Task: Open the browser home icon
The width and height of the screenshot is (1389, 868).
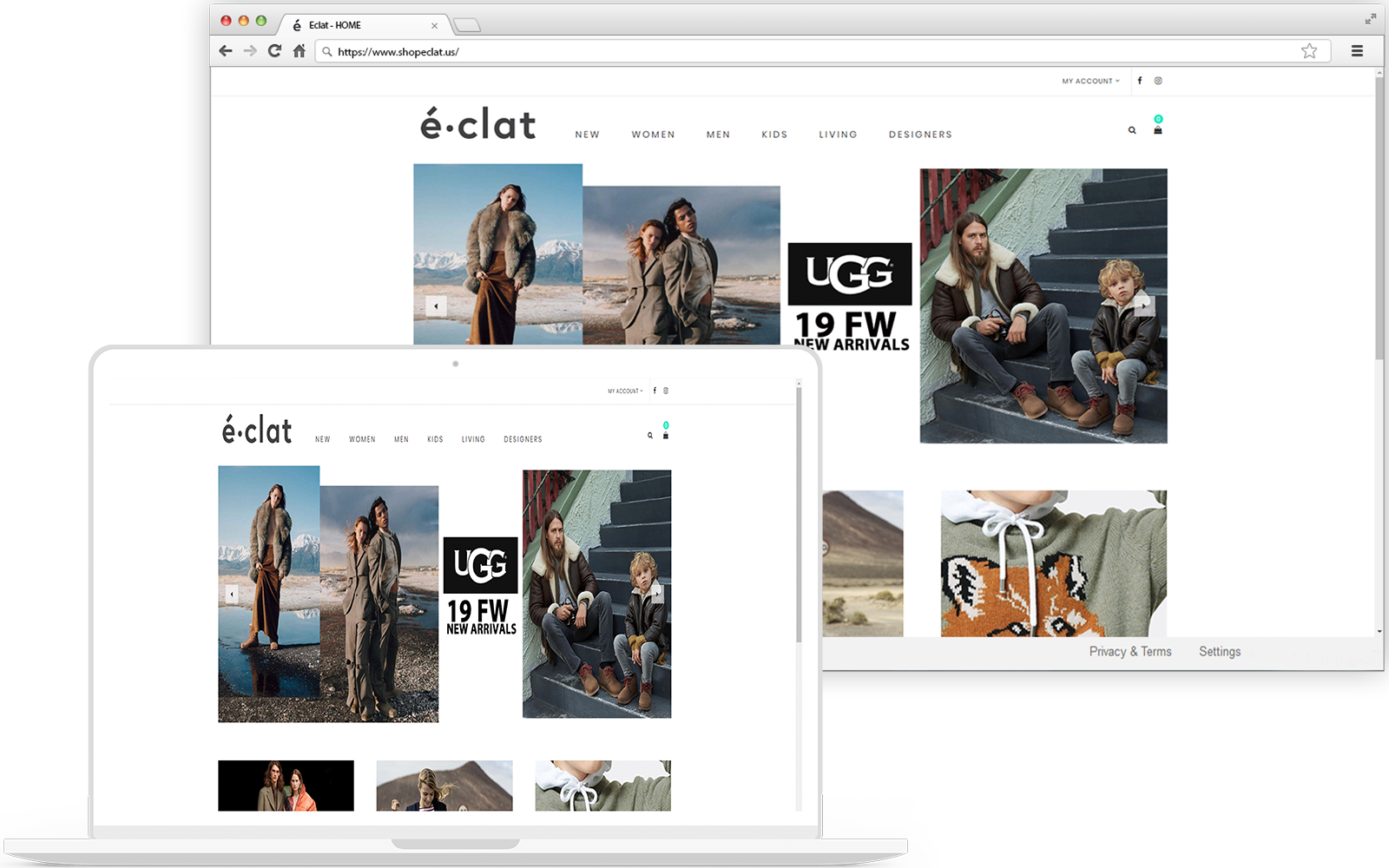Action: point(300,51)
